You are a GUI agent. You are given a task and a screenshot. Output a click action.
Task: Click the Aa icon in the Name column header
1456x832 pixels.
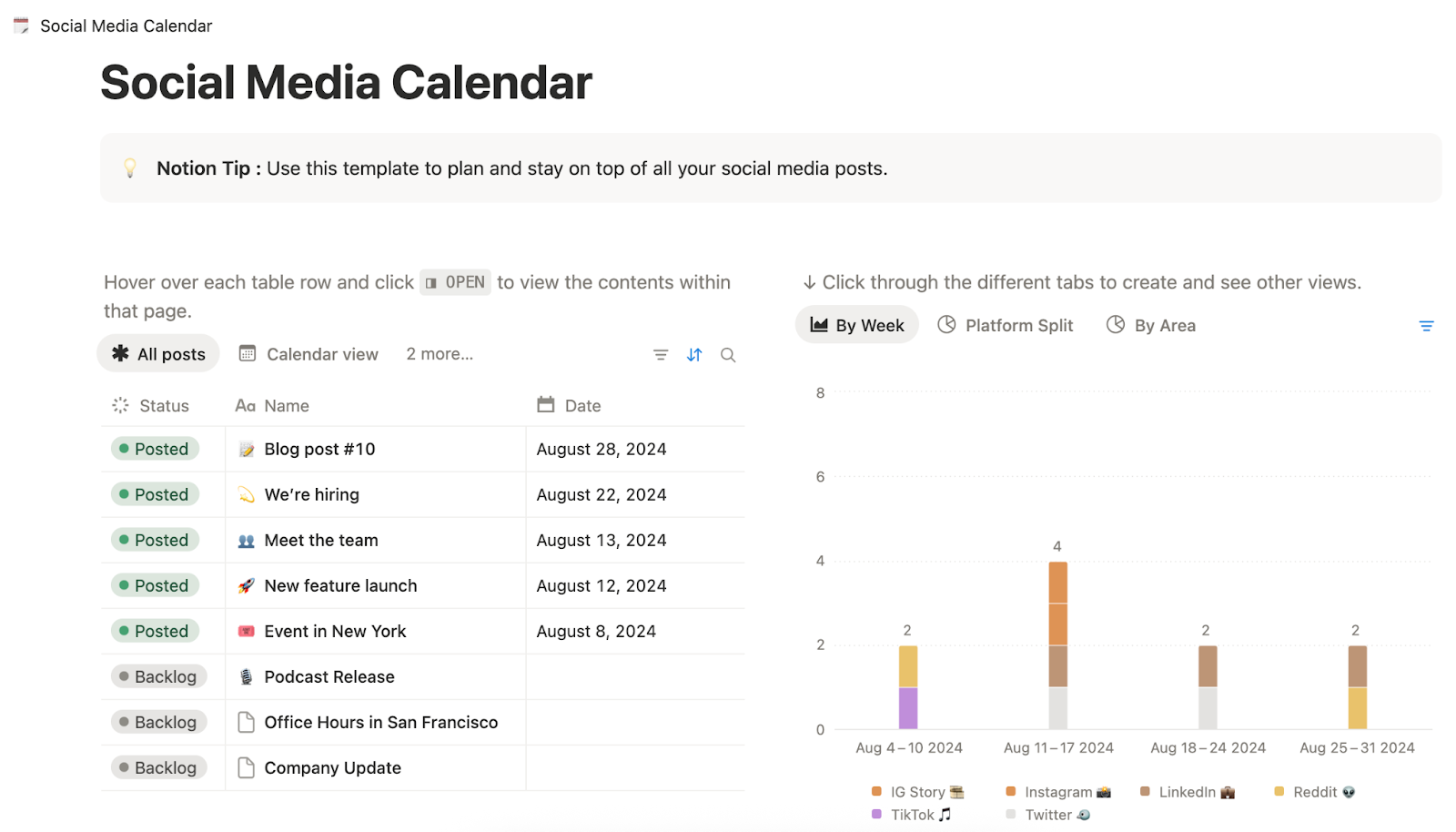(x=244, y=404)
